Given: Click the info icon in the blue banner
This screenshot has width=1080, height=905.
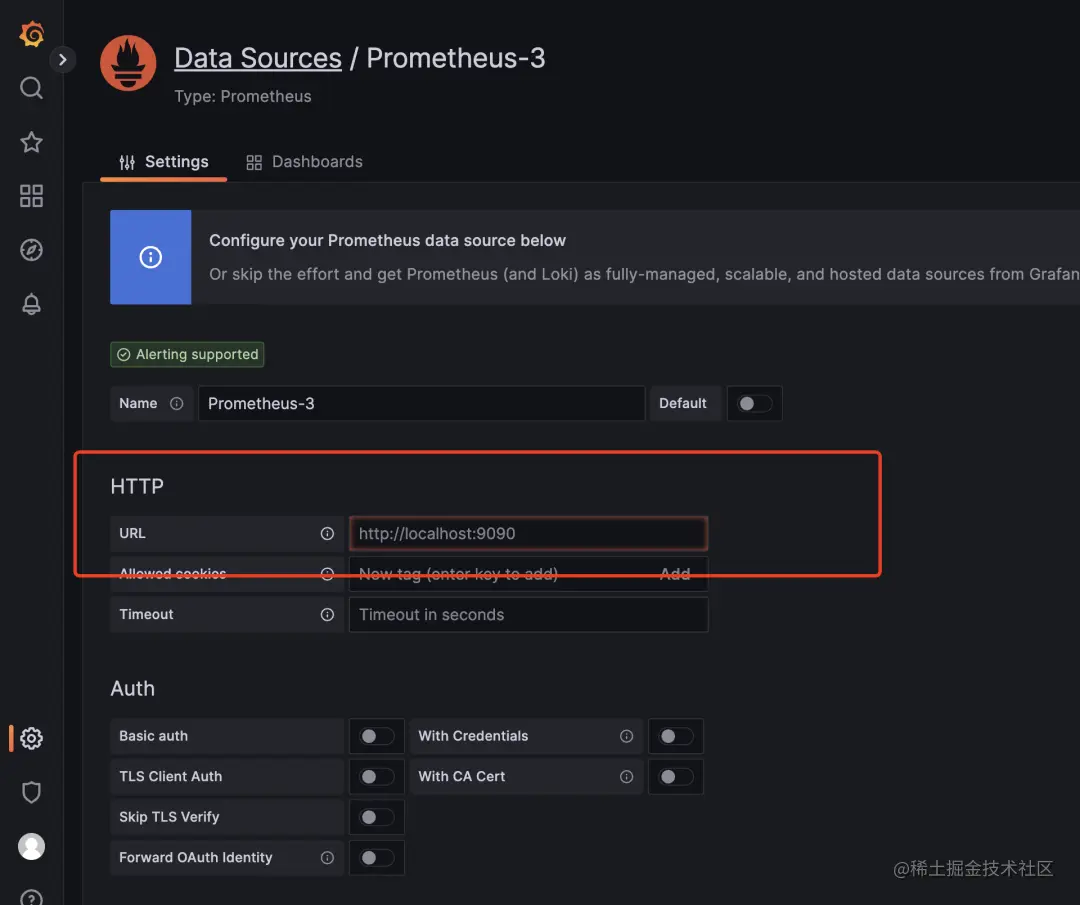Looking at the screenshot, I should point(151,257).
